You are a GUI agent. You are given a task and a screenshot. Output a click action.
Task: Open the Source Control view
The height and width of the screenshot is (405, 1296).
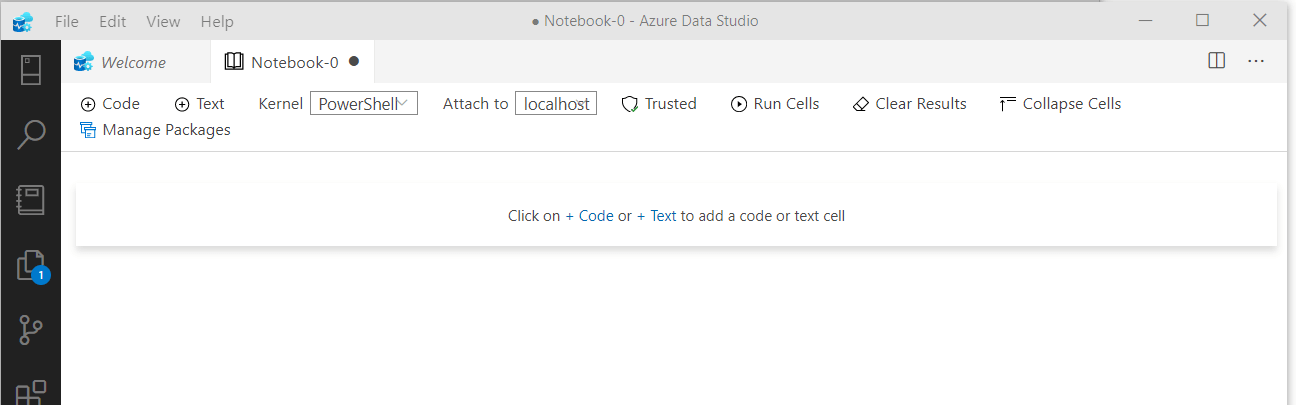click(x=31, y=330)
